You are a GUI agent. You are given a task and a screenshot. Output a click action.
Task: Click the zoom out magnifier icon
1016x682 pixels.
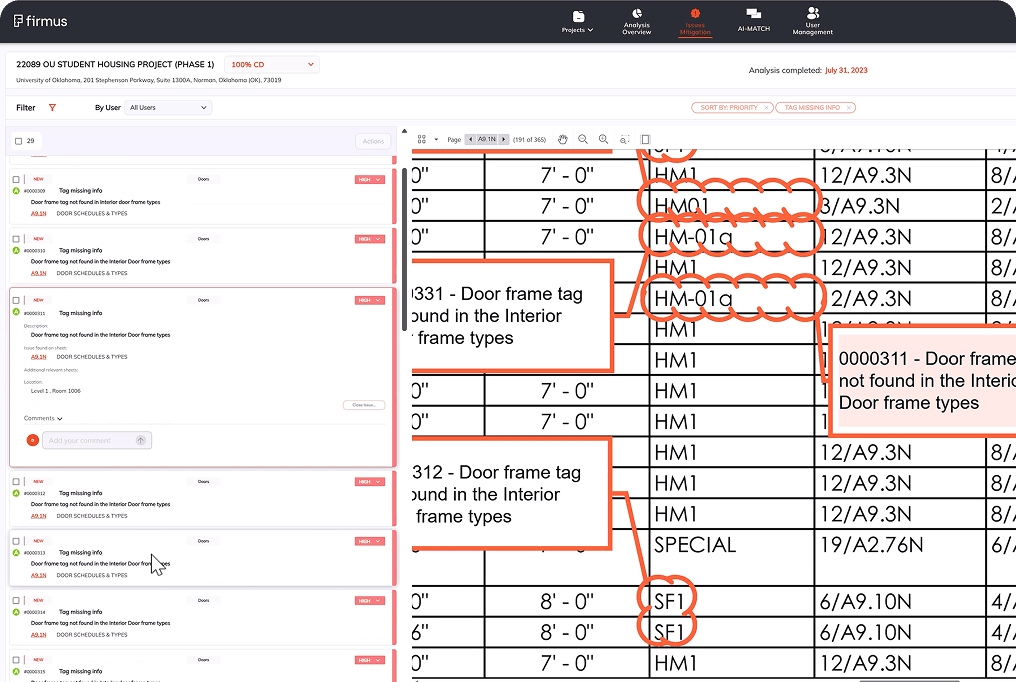tap(582, 139)
